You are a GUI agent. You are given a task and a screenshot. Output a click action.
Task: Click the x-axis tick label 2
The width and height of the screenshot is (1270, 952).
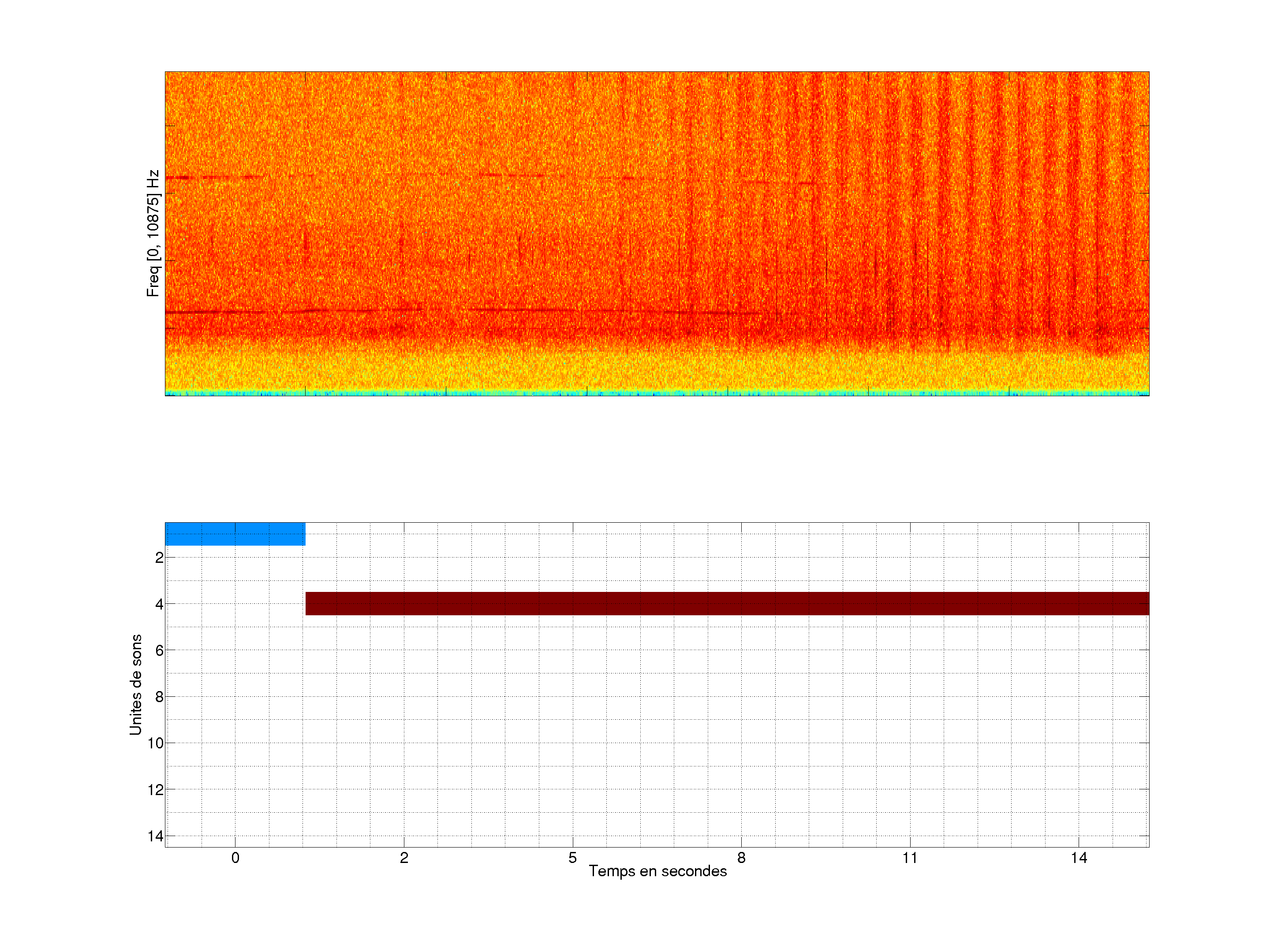tap(403, 858)
